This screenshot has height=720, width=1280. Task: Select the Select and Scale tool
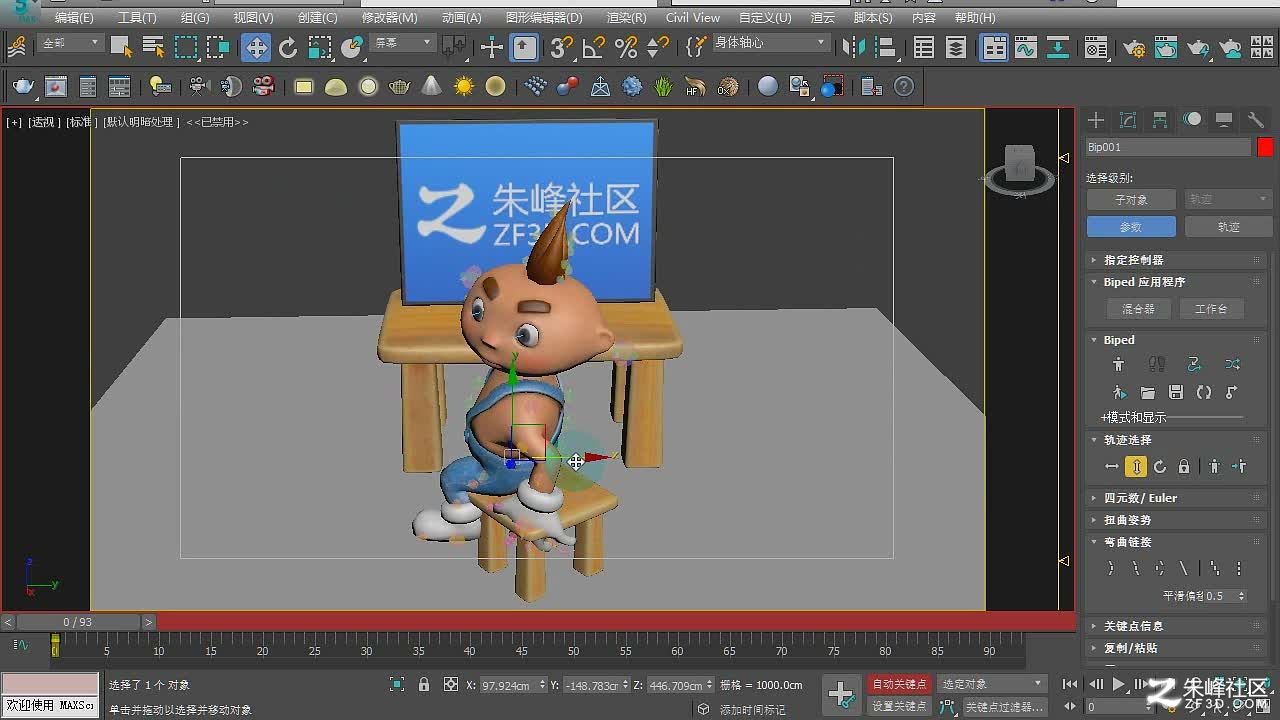coord(320,47)
